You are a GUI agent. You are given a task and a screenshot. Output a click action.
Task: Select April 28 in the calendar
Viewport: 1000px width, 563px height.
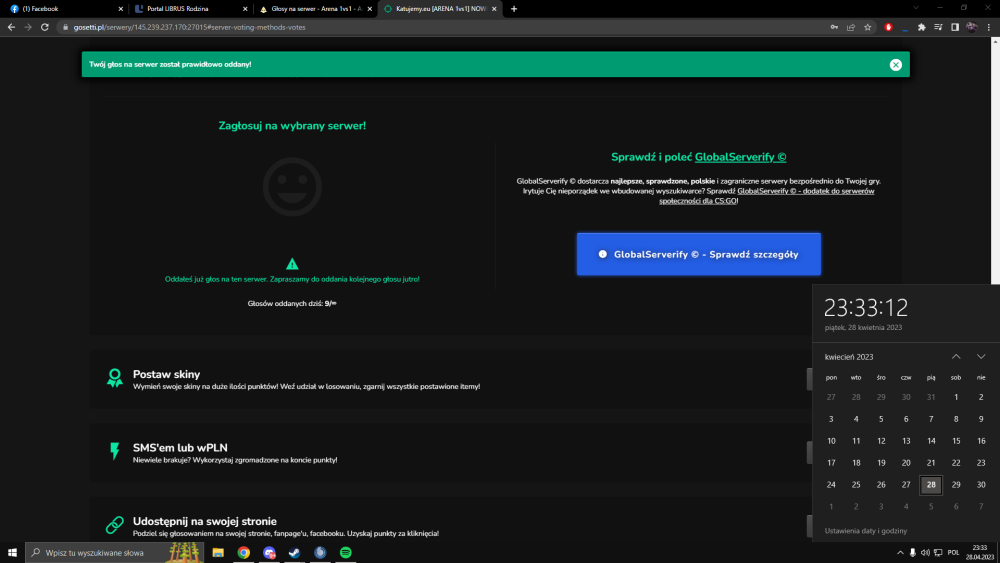point(931,485)
